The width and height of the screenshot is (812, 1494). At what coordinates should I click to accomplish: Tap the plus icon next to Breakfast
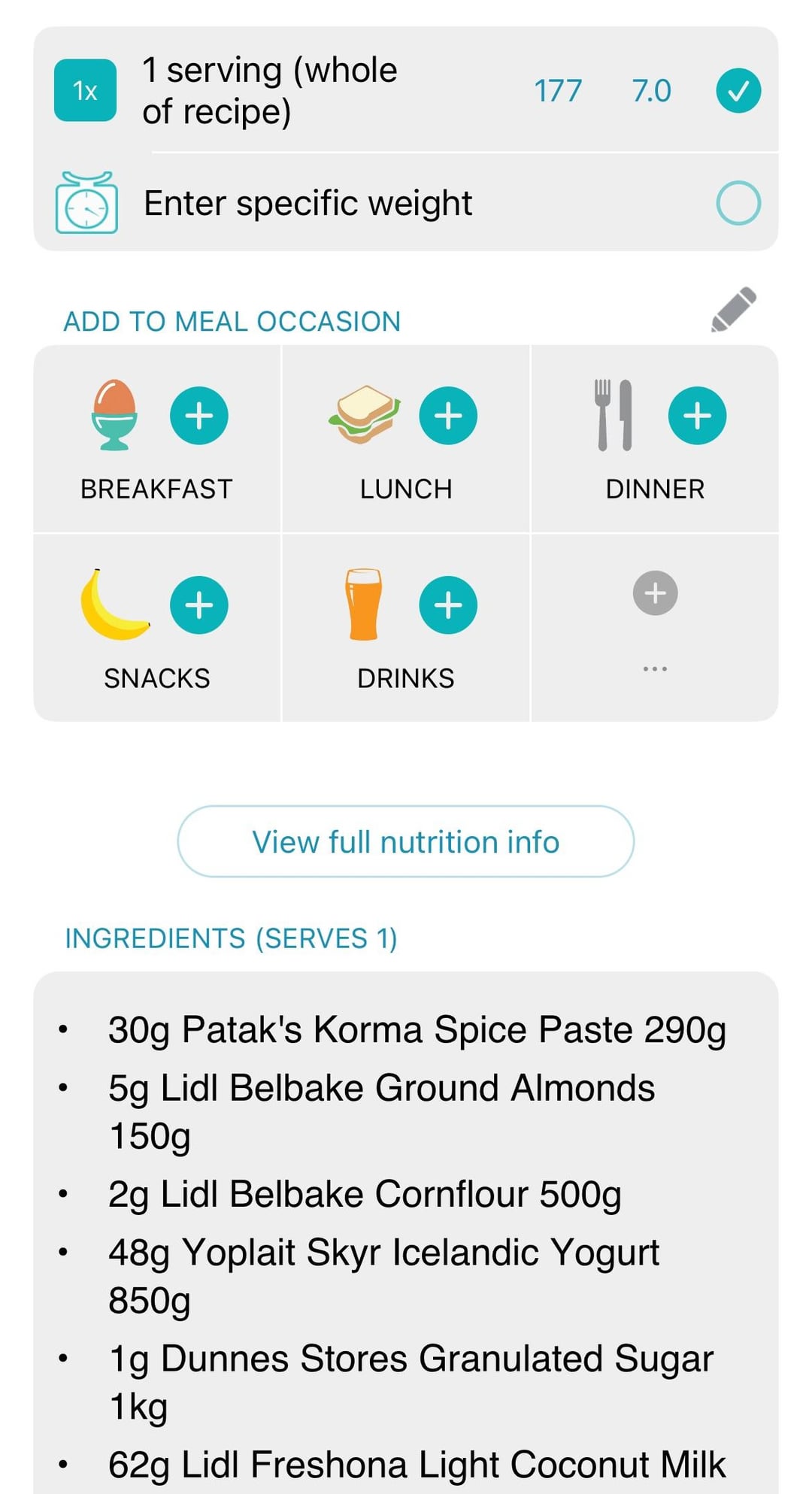click(x=199, y=416)
